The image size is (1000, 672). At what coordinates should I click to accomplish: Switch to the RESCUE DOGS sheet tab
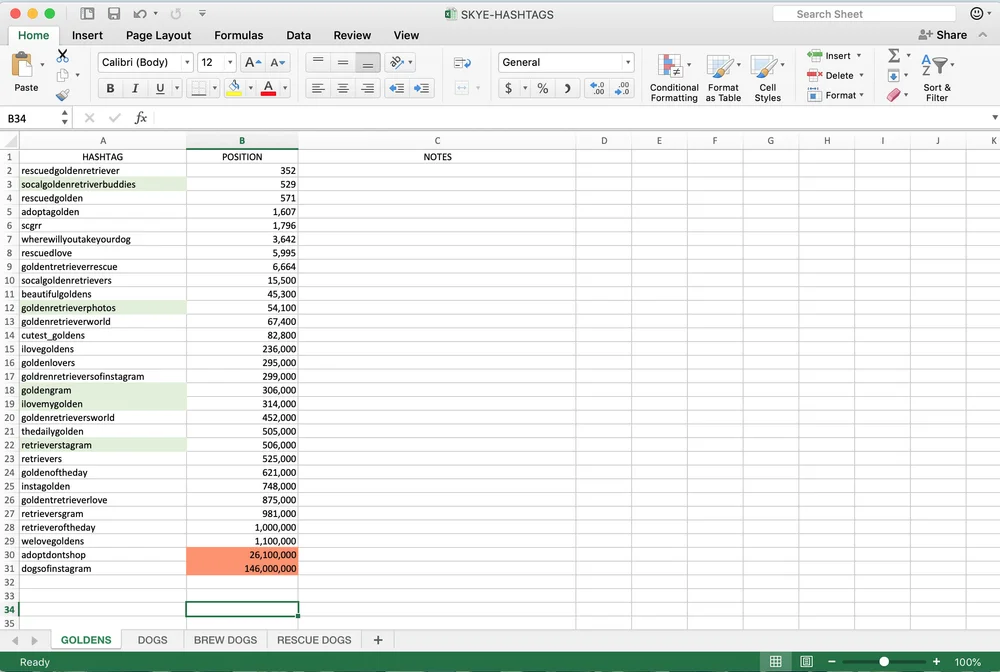(314, 640)
